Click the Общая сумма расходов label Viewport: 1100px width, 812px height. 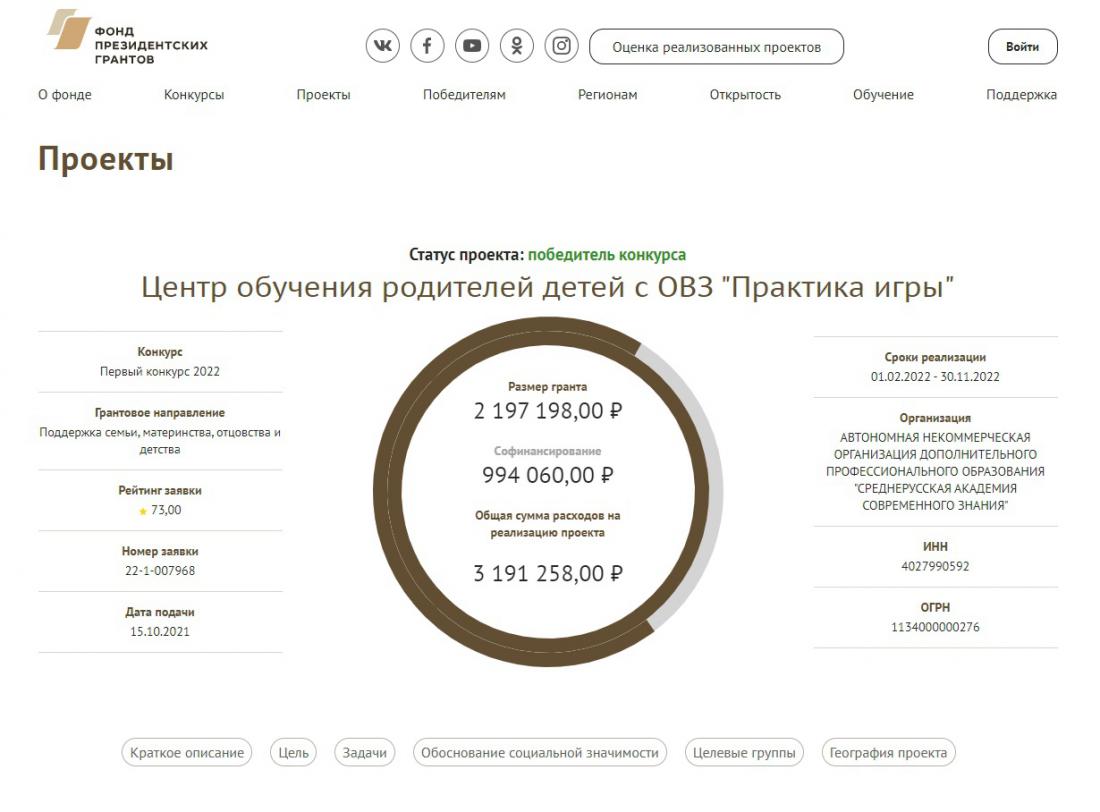pyautogui.click(x=548, y=524)
